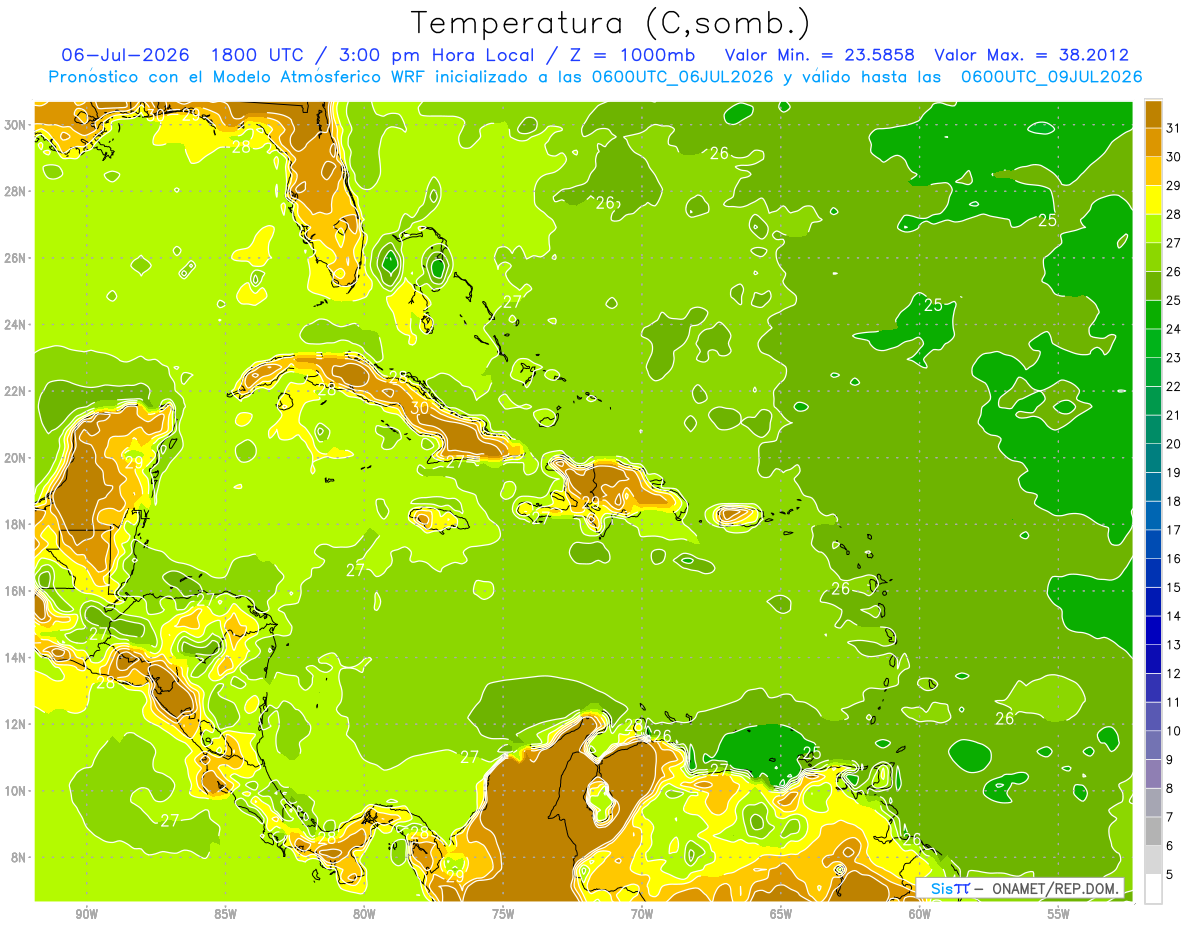The width and height of the screenshot is (1200, 927).
Task: Click the "Valor Min. = 23.5858" text
Action: [819, 55]
